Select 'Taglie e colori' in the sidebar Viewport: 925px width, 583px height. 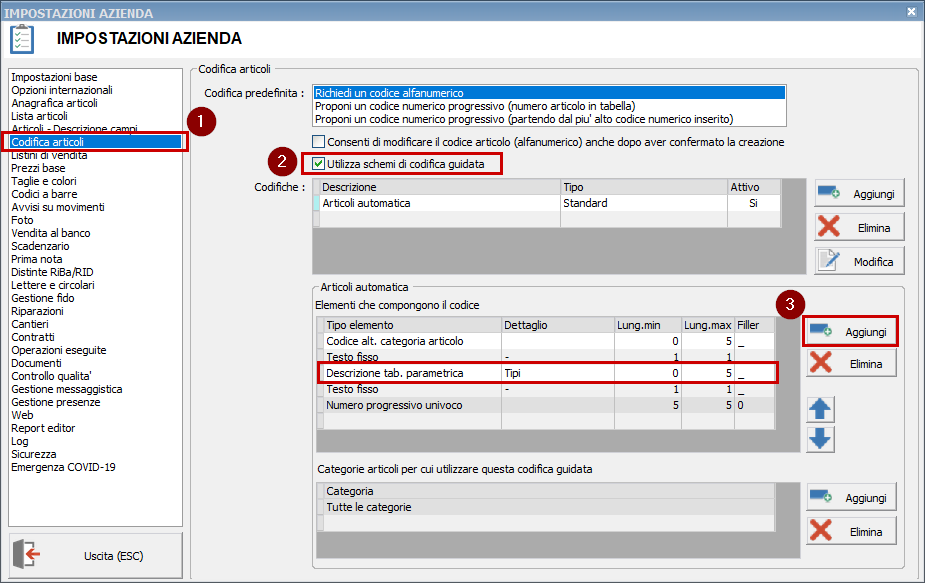[x=44, y=181]
